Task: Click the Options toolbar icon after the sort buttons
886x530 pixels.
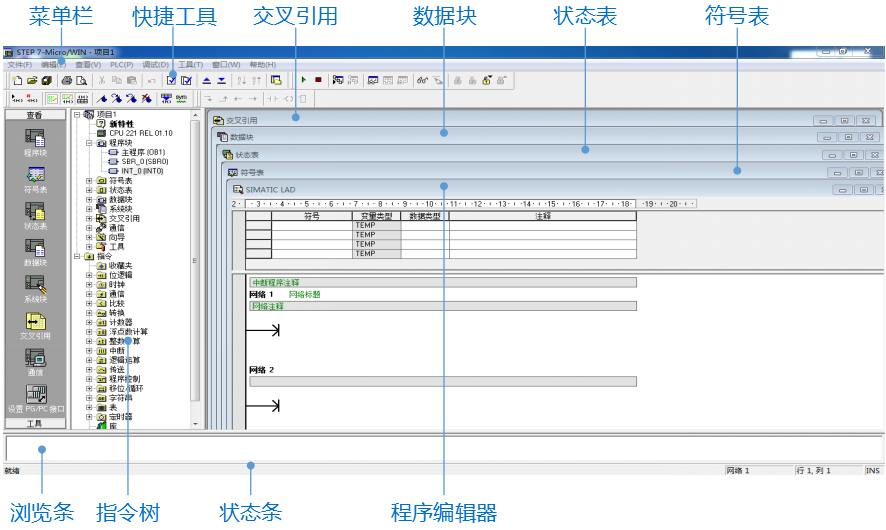Action: 276,80
